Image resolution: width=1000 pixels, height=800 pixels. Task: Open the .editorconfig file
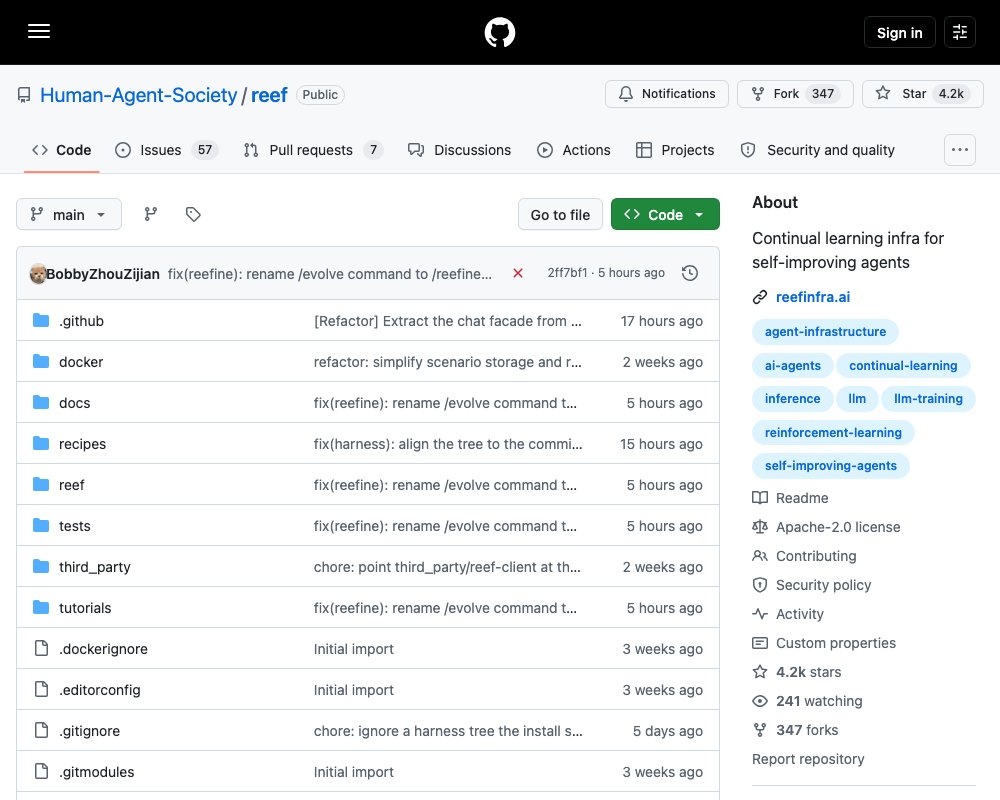click(x=99, y=690)
